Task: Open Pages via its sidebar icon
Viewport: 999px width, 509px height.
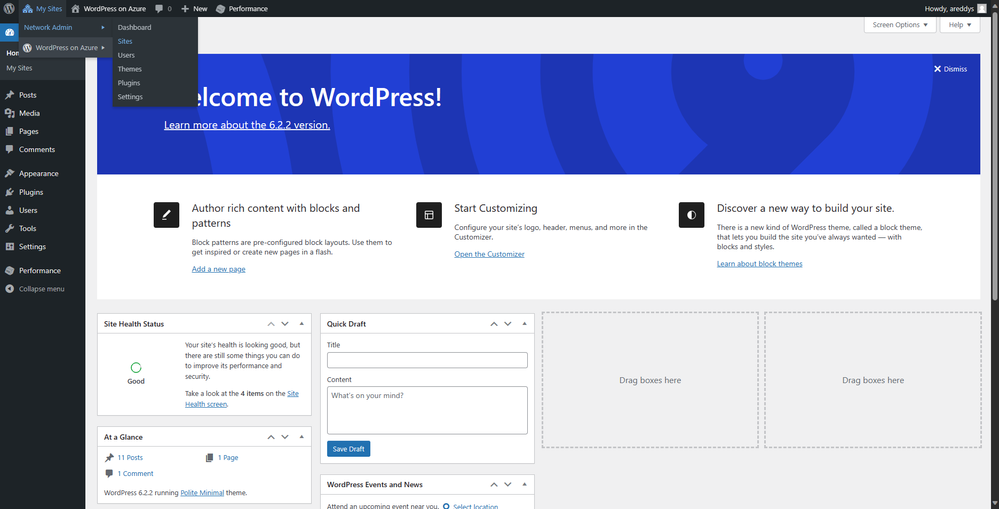Action: click(x=9, y=131)
